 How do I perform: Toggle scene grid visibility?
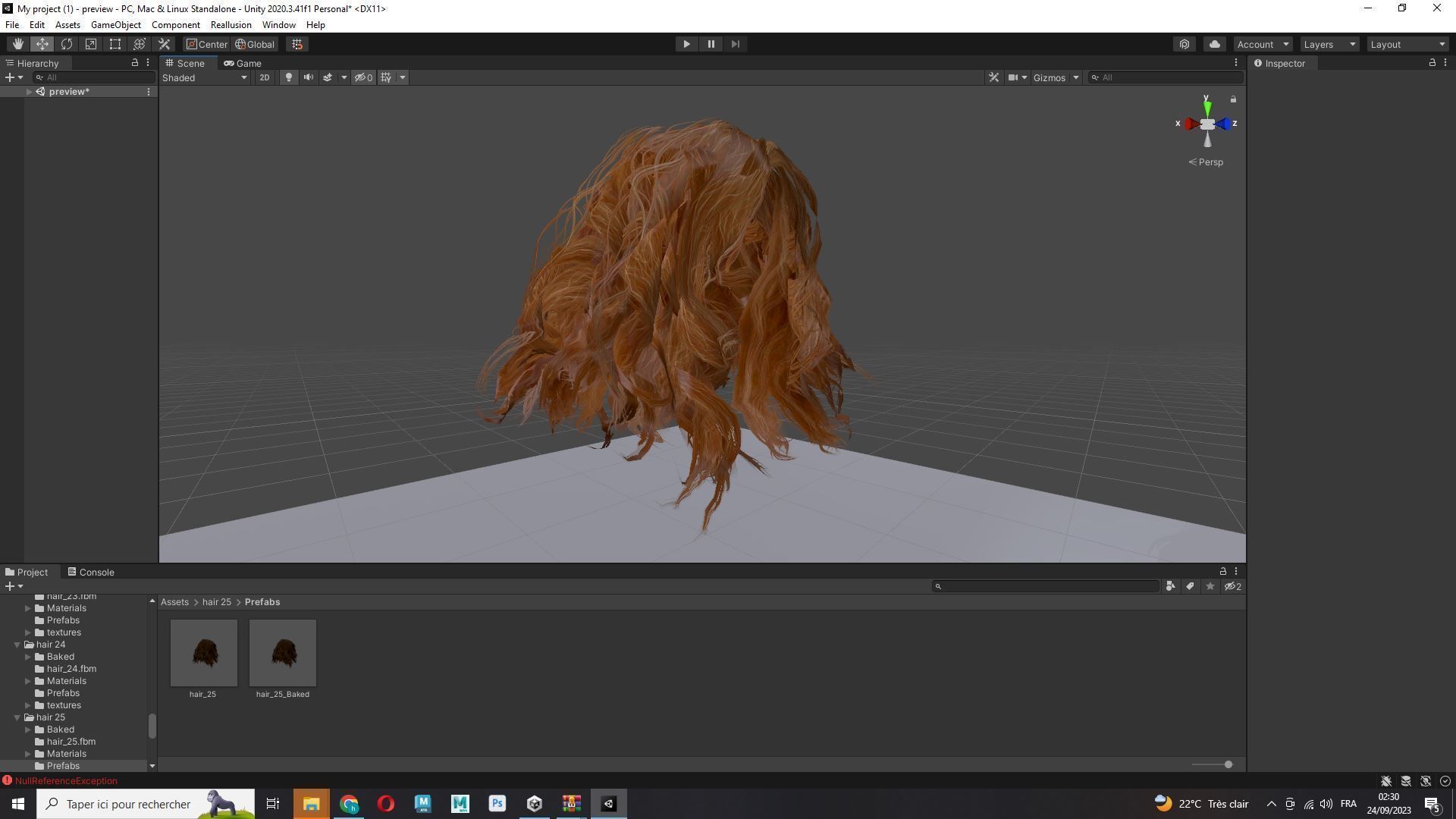pyautogui.click(x=386, y=77)
